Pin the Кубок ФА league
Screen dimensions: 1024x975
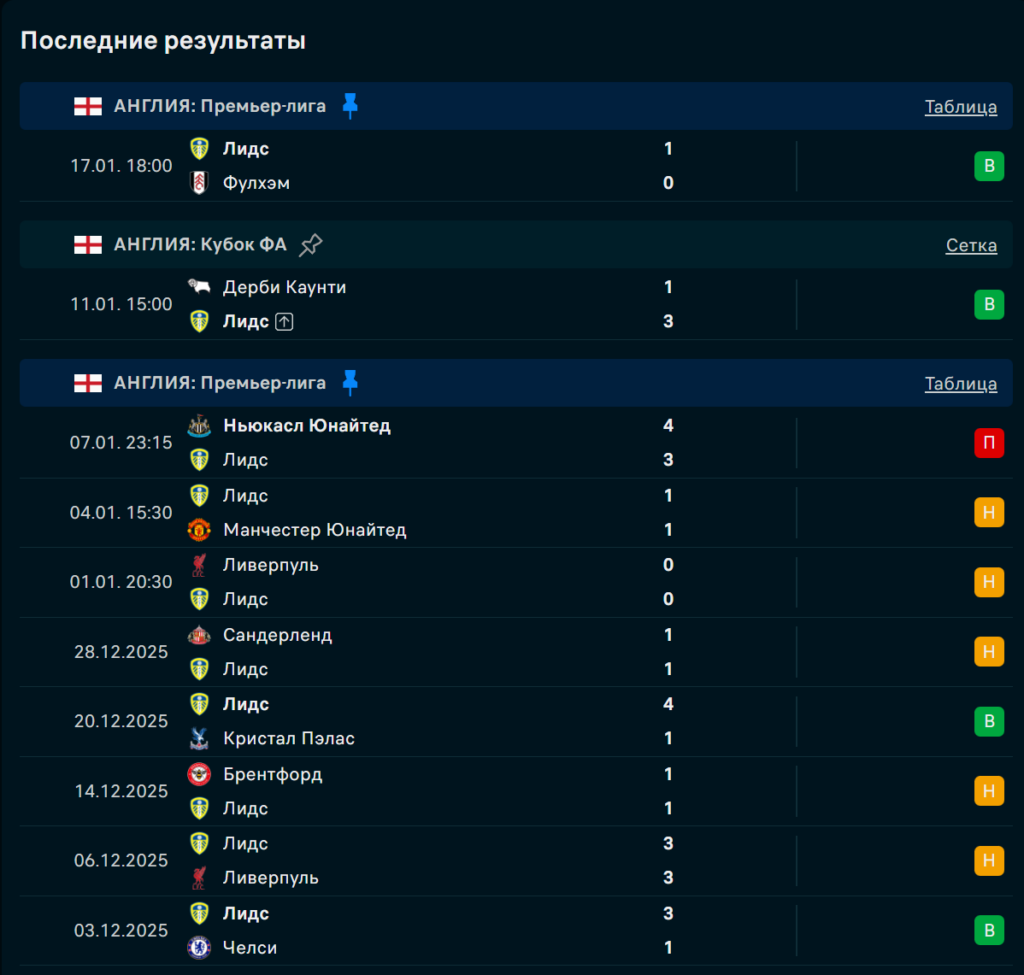[311, 244]
